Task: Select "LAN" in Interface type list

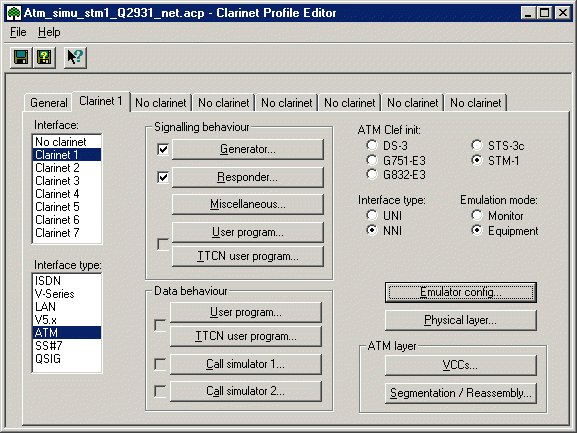Action: click(67, 307)
